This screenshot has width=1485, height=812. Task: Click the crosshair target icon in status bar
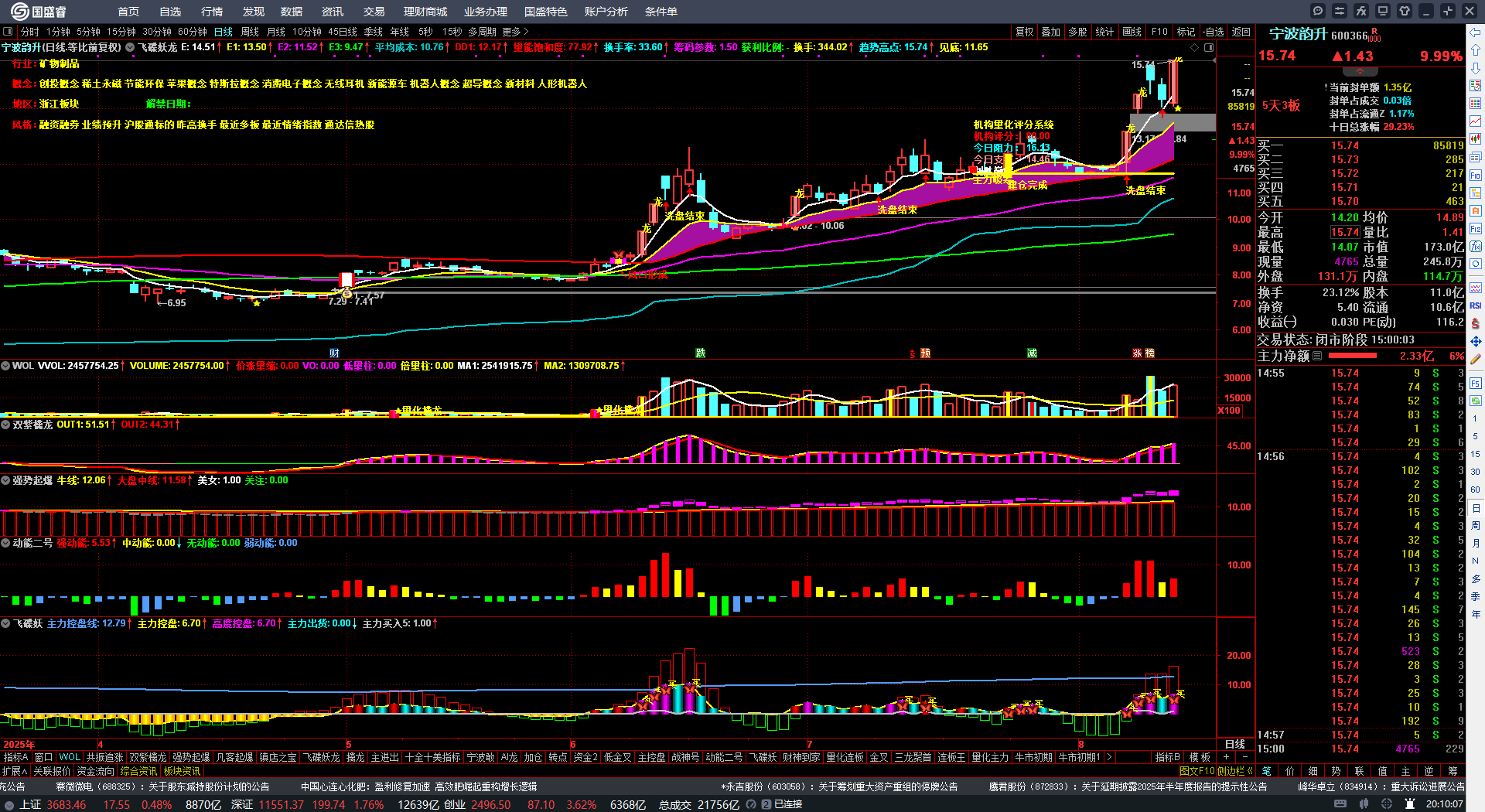(1388, 804)
